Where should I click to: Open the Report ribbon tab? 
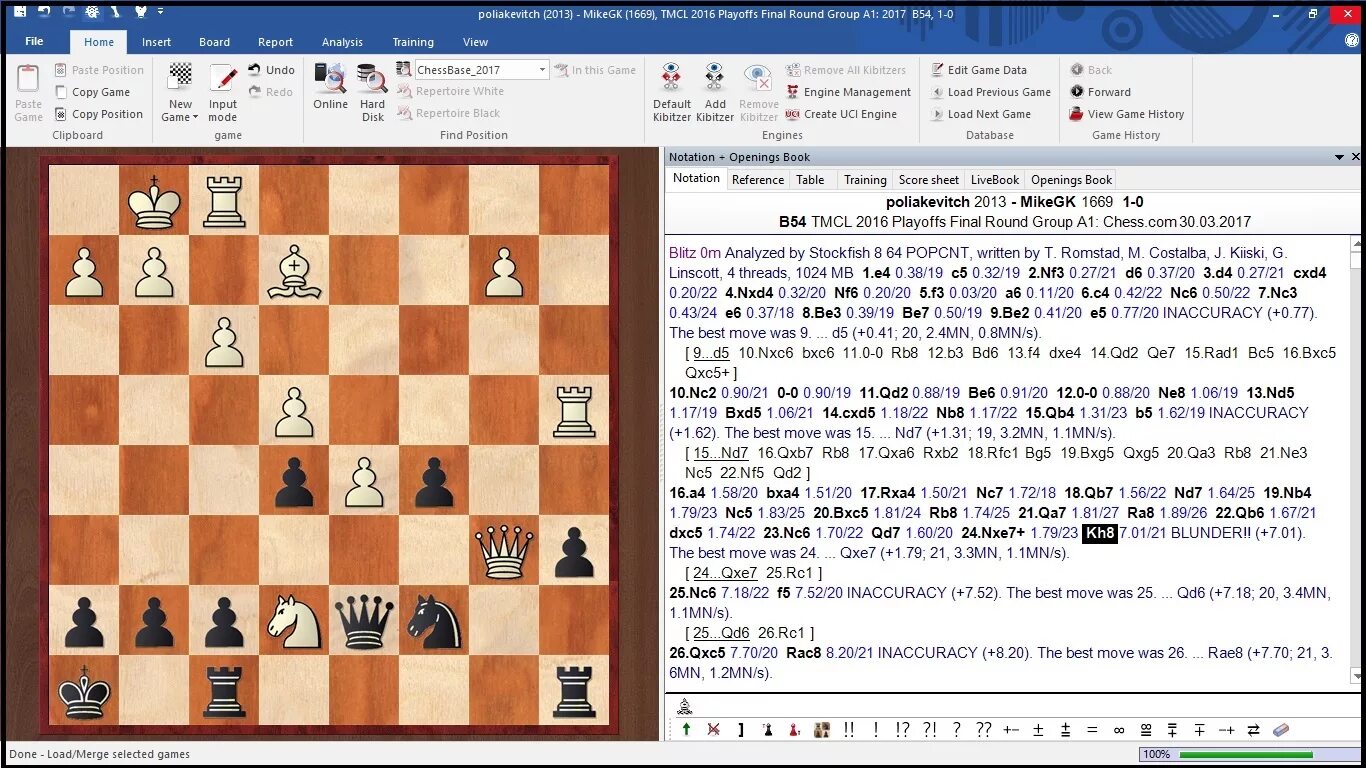[275, 42]
